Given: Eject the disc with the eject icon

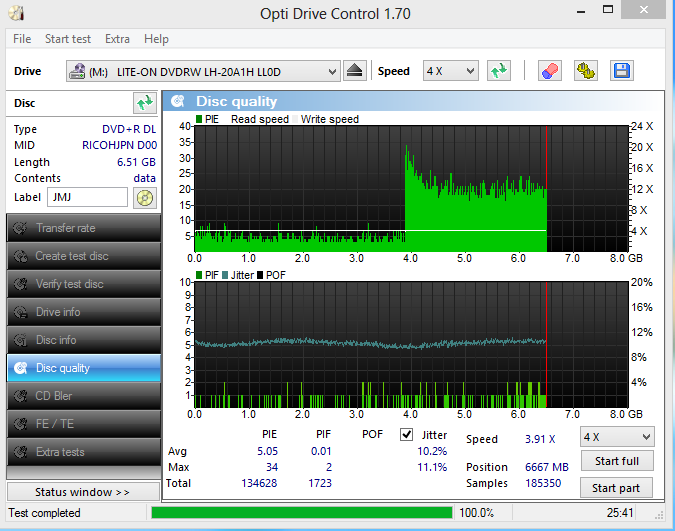Looking at the screenshot, I should coord(355,71).
